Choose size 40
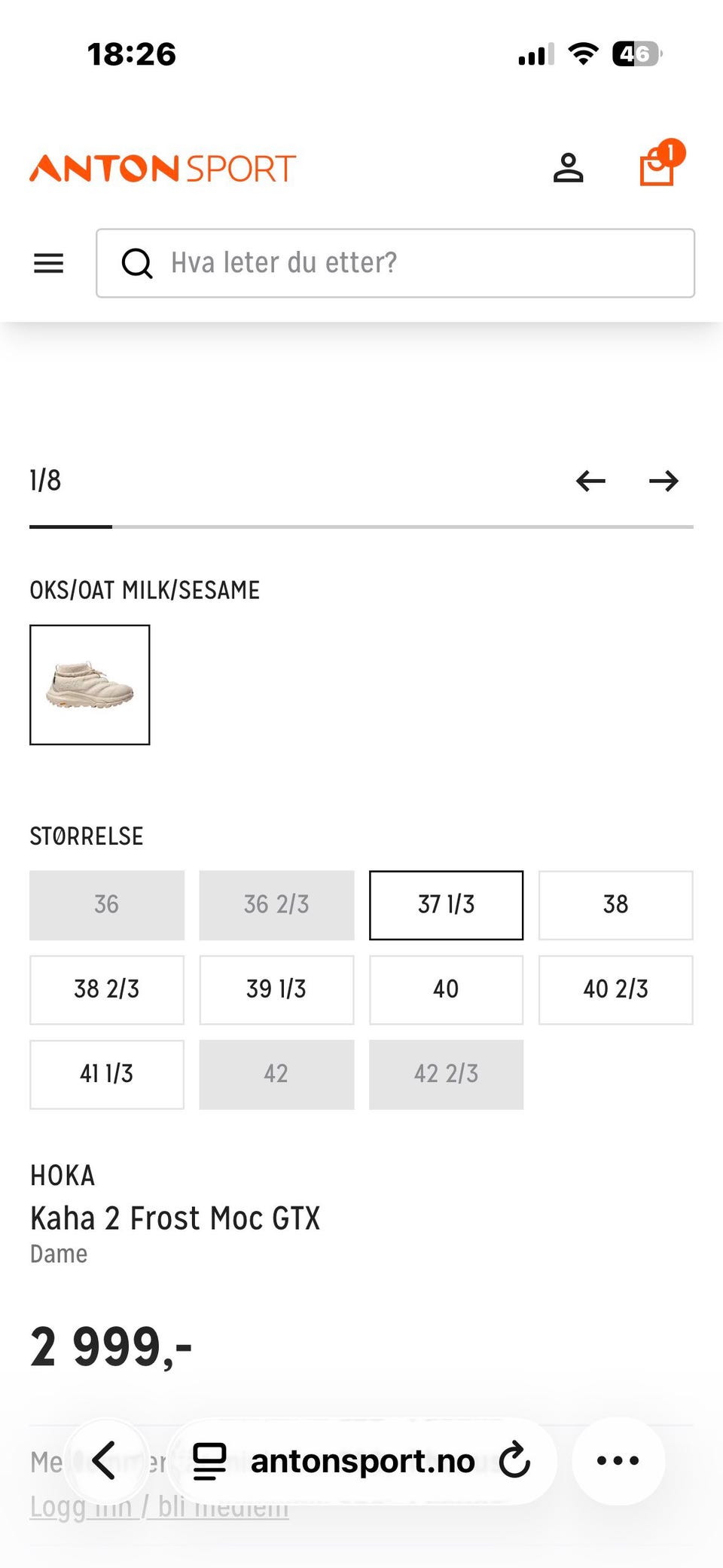The image size is (723, 1568). [x=446, y=989]
